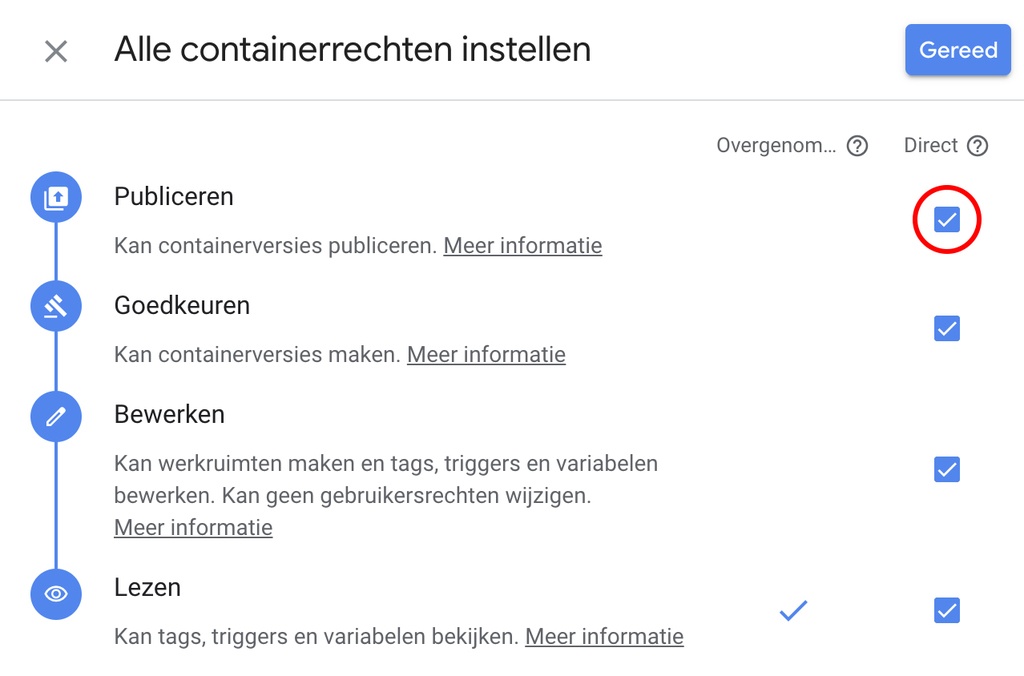Click the inherited Lezen checkmark
The image size is (1024, 676).
tap(793, 610)
